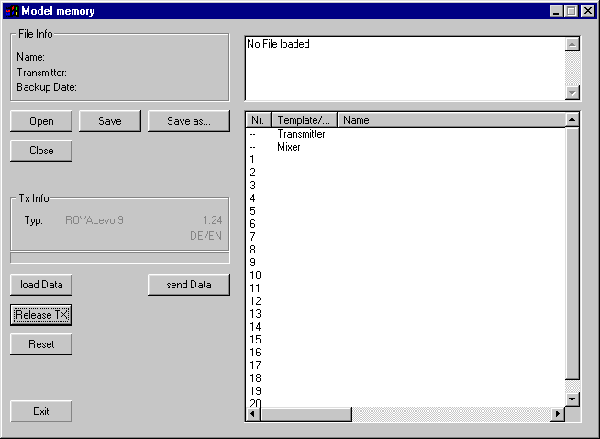Click the load Data button
Screen dimensions: 600x439
coord(40,285)
